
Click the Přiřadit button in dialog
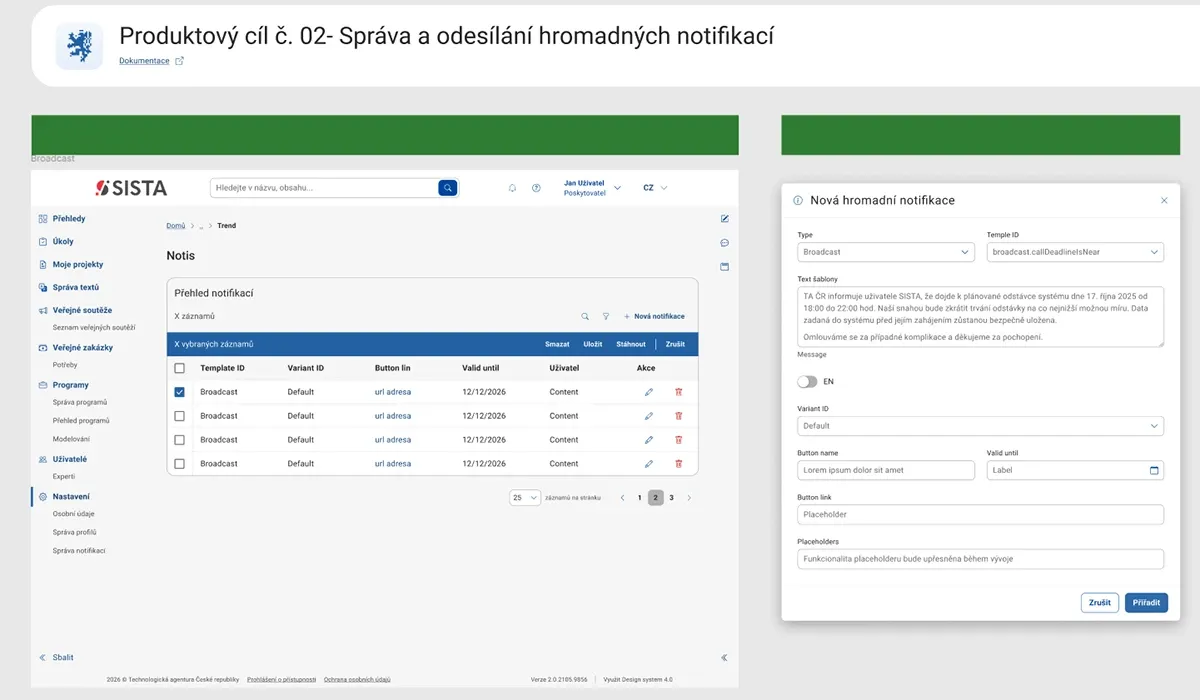[x=1146, y=603]
